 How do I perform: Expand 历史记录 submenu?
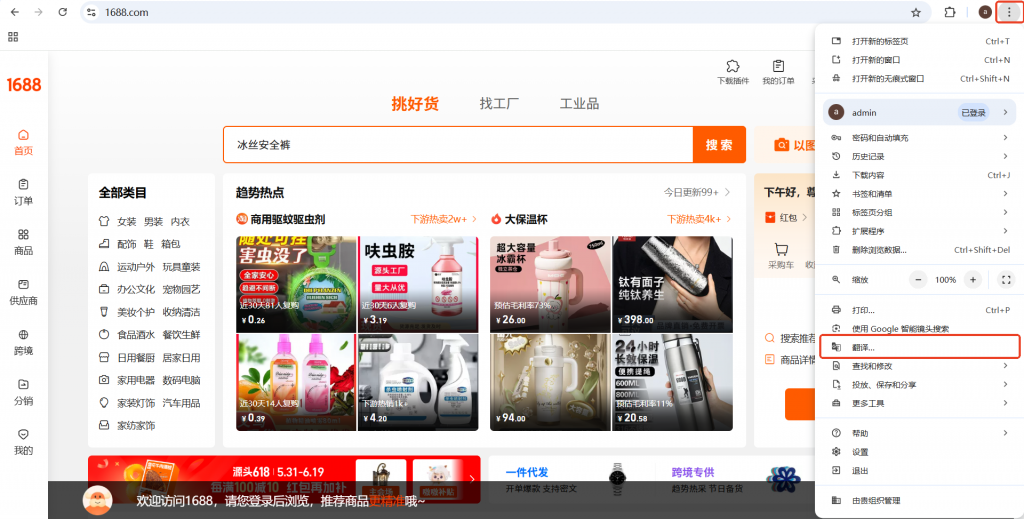[x=920, y=157]
